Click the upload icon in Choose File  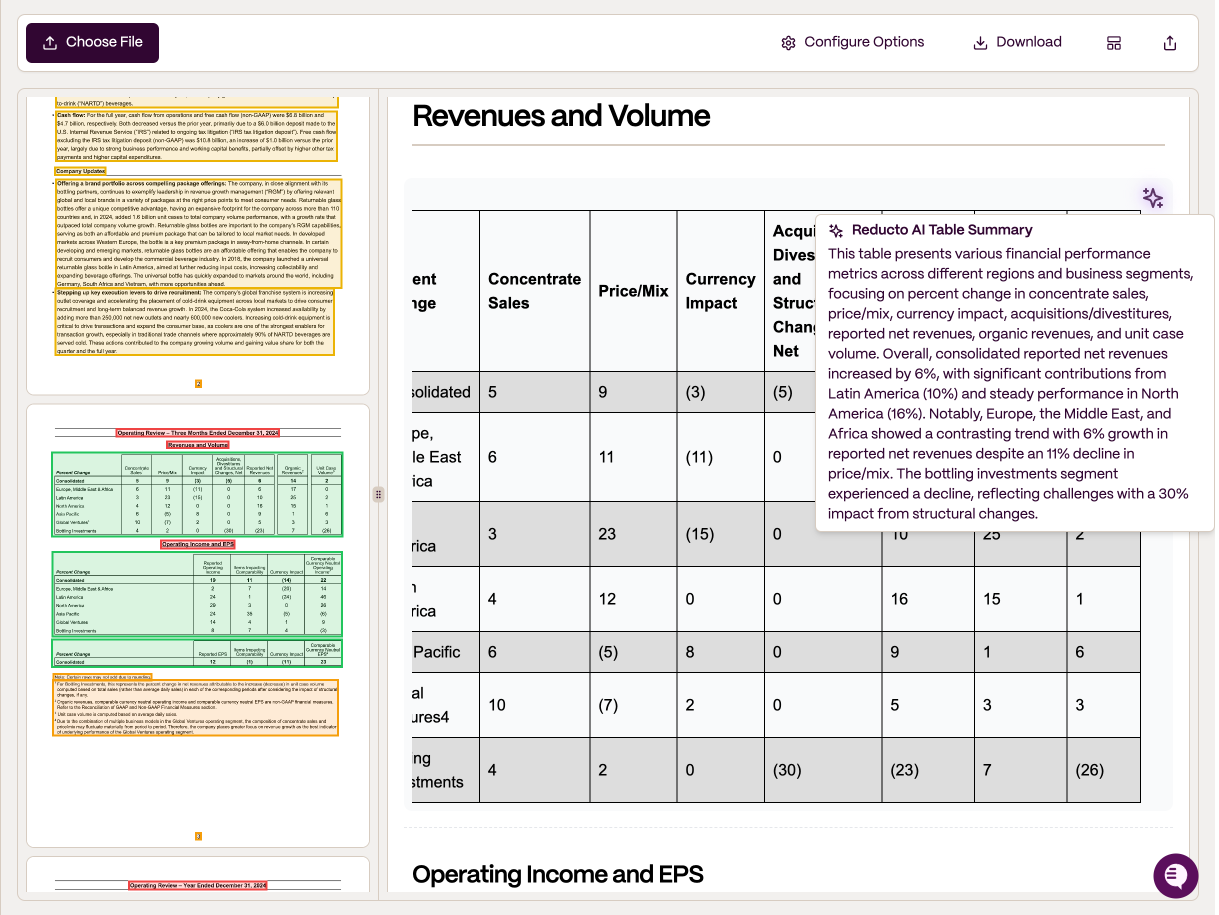pyautogui.click(x=50, y=43)
